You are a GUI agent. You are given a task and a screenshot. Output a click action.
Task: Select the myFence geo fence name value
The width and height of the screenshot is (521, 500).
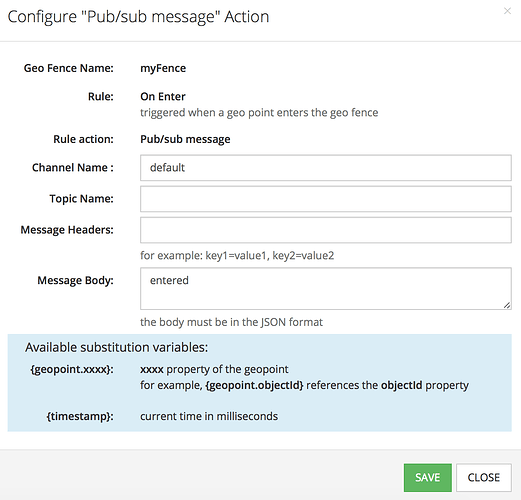click(x=163, y=68)
